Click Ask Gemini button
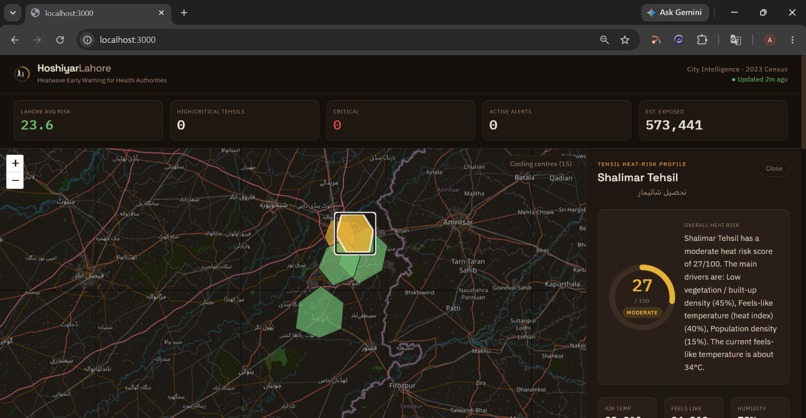 click(x=674, y=12)
